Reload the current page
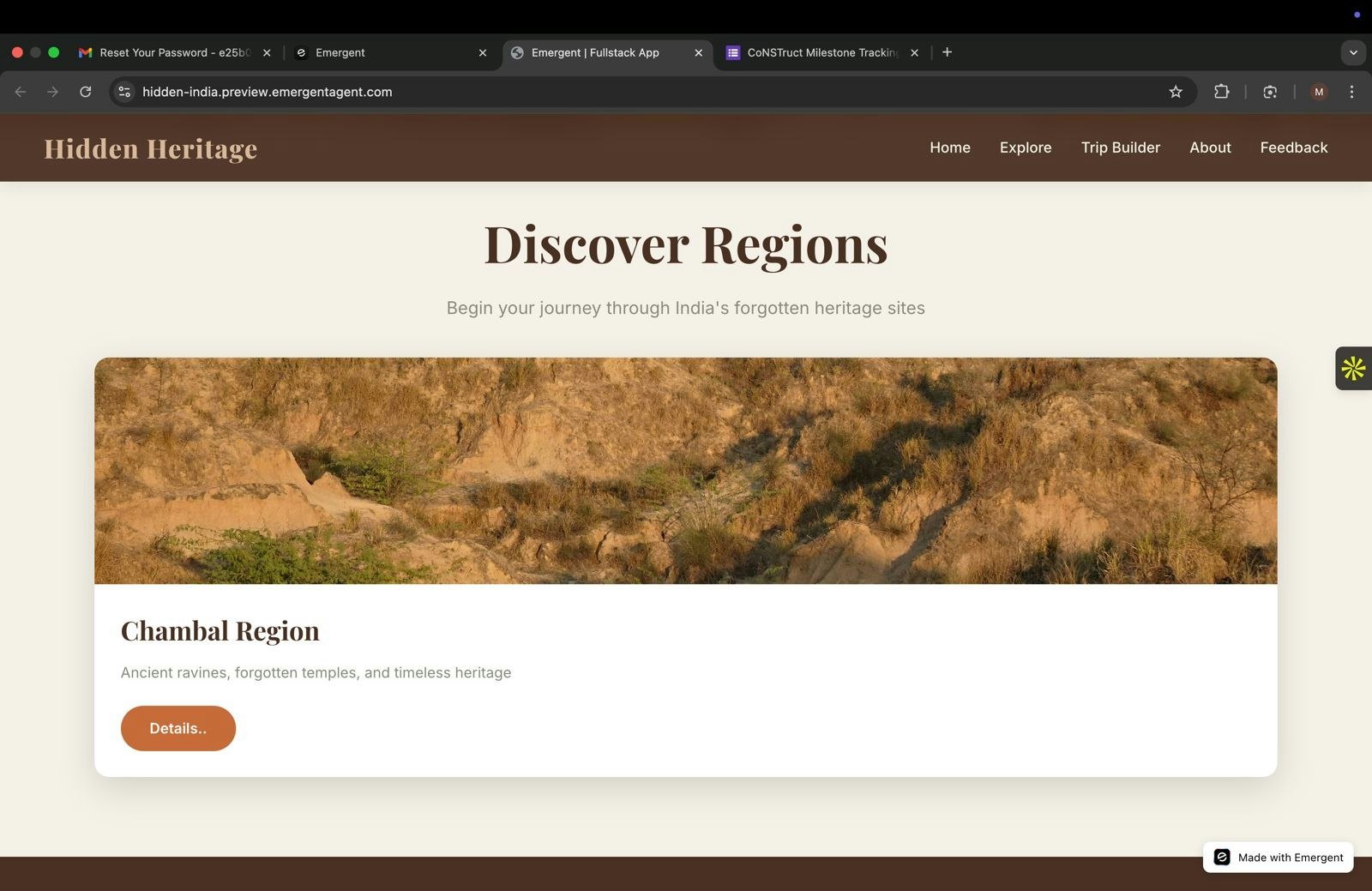Image resolution: width=1372 pixels, height=891 pixels. (x=85, y=92)
